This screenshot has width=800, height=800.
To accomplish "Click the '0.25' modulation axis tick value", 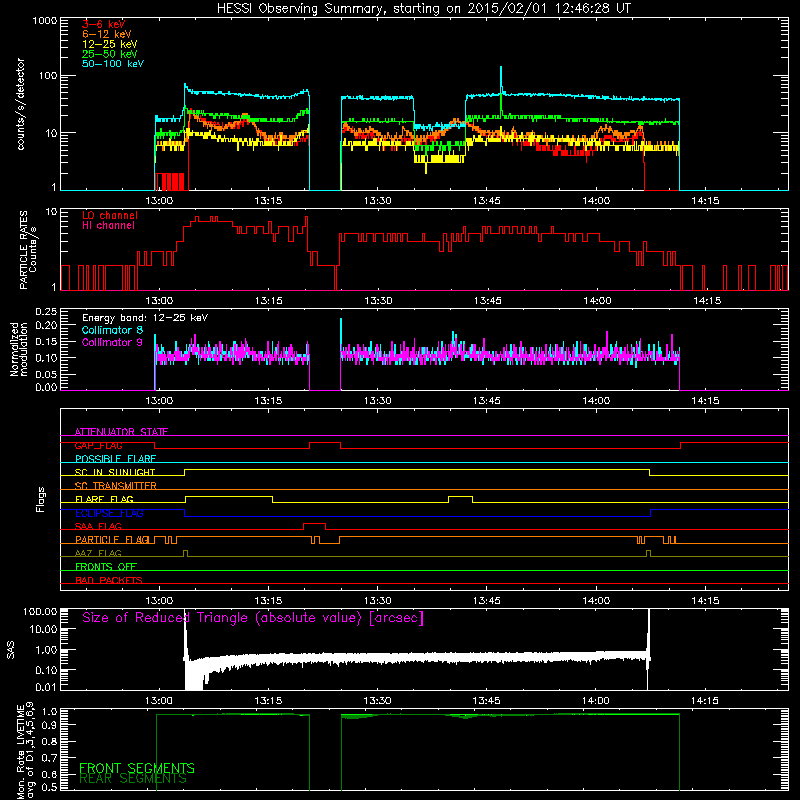I will (x=46, y=312).
